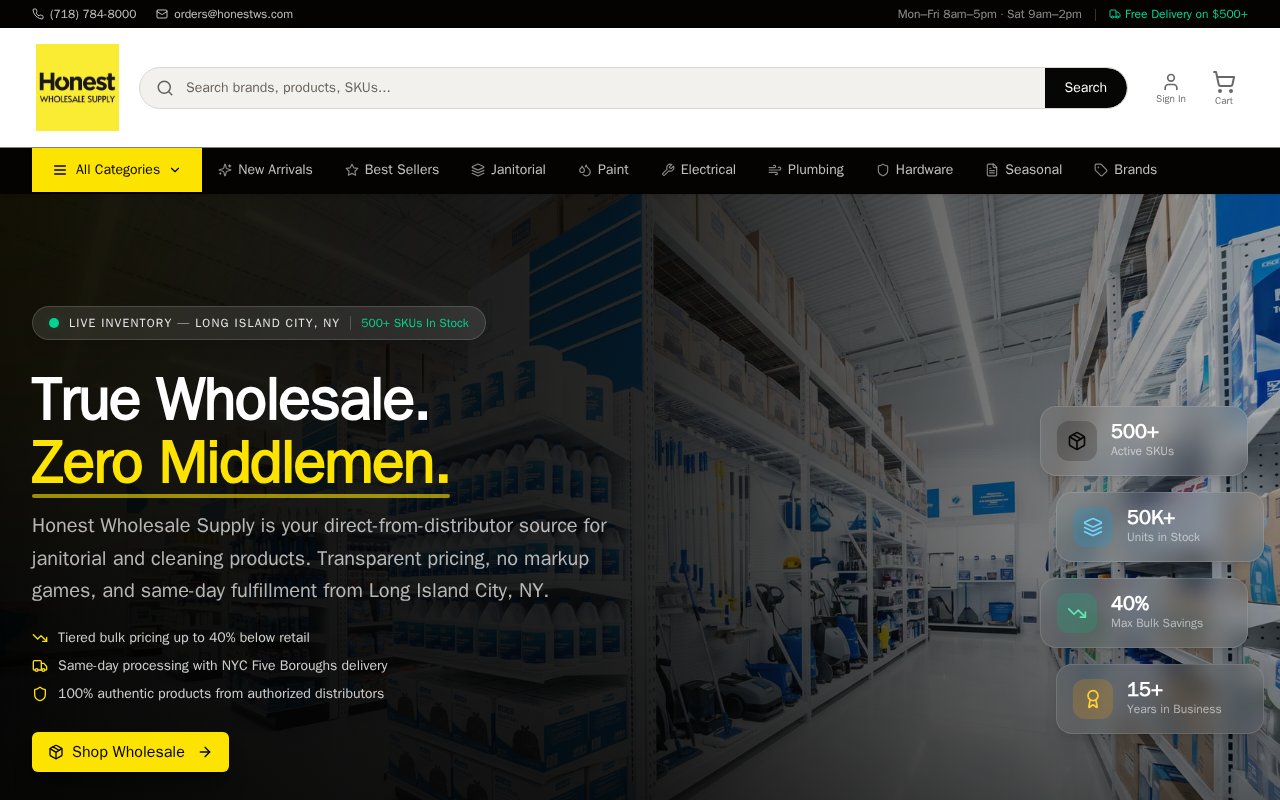
Task: Open the shopping Cart icon
Action: tap(1224, 81)
